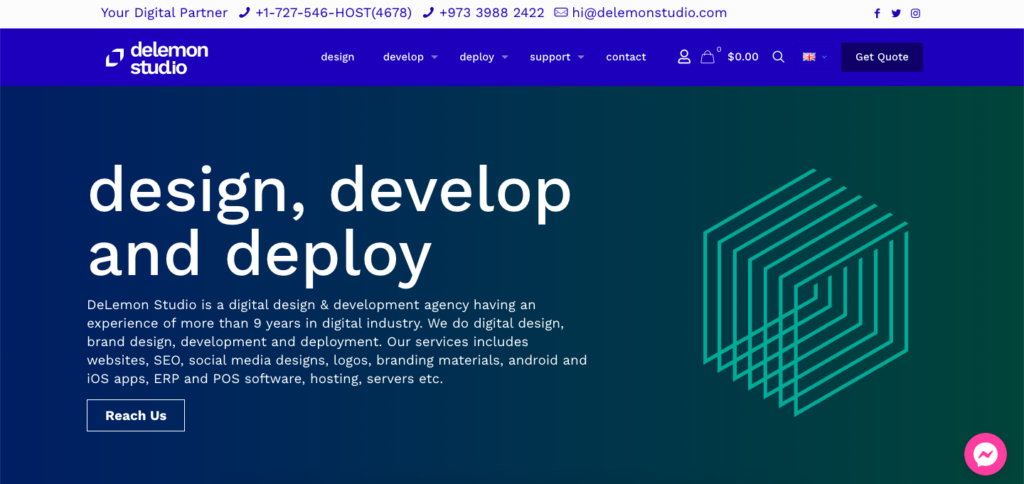The height and width of the screenshot is (484, 1024).
Task: Email hi@delemonstudio.com link
Action: coord(649,13)
